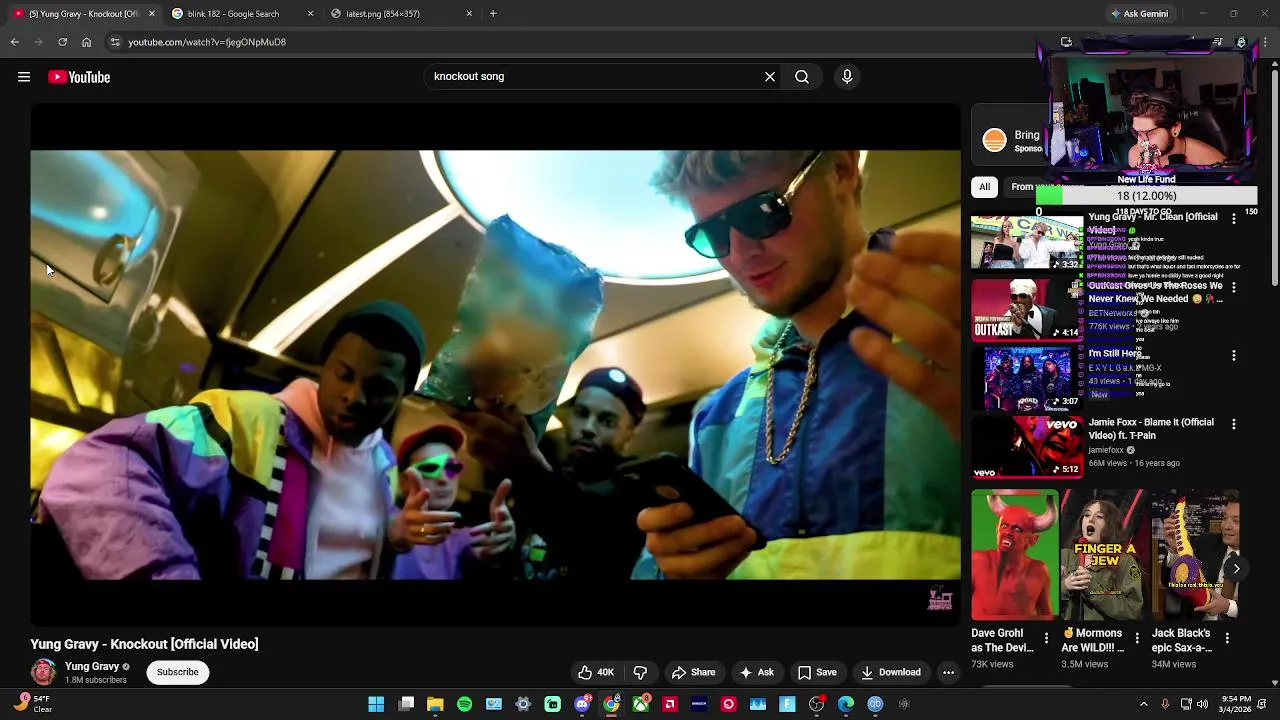Open Discord from the taskbar
1280x720 pixels.
582,704
